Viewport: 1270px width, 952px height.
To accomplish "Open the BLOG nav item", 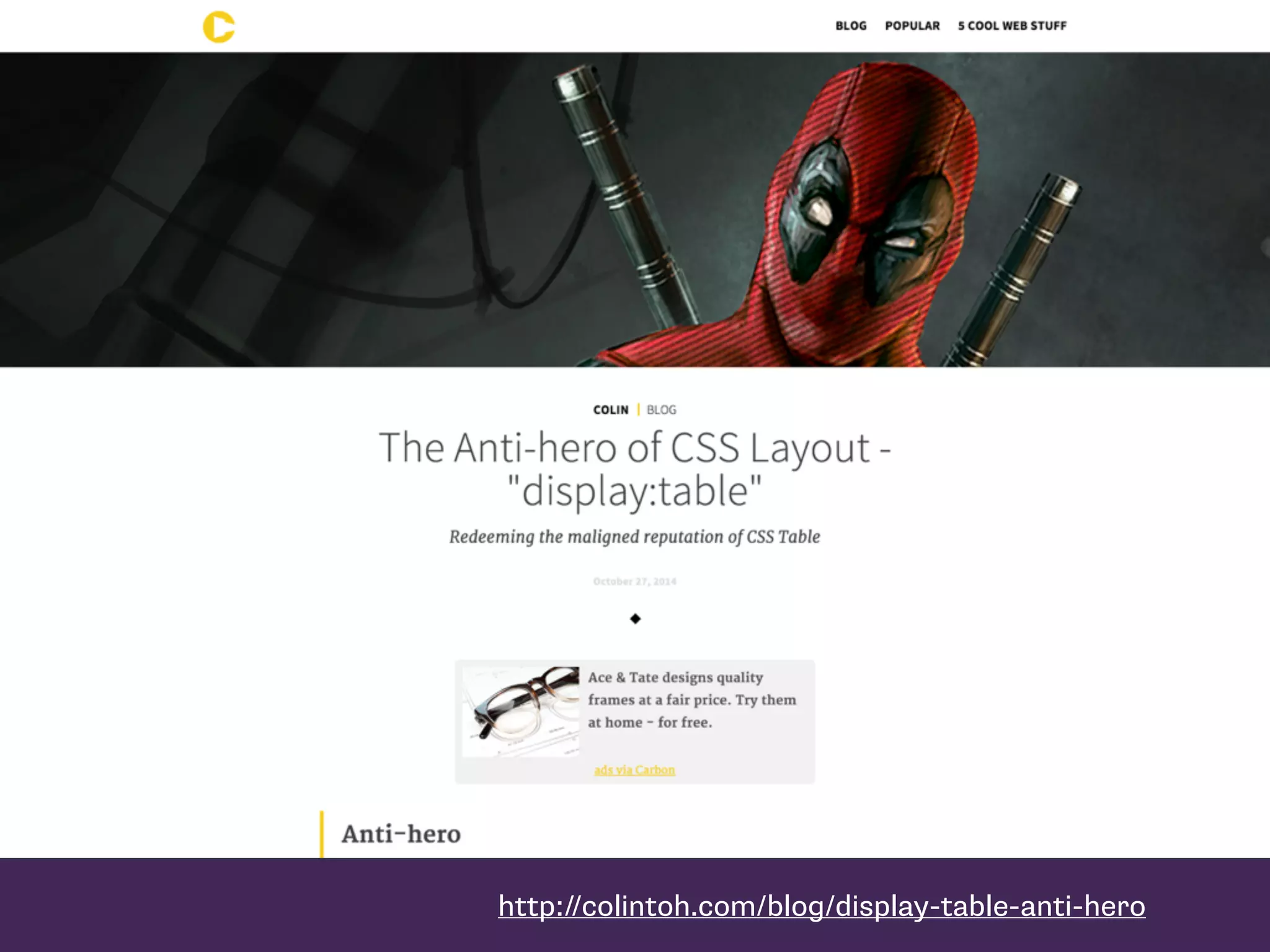I will point(851,26).
